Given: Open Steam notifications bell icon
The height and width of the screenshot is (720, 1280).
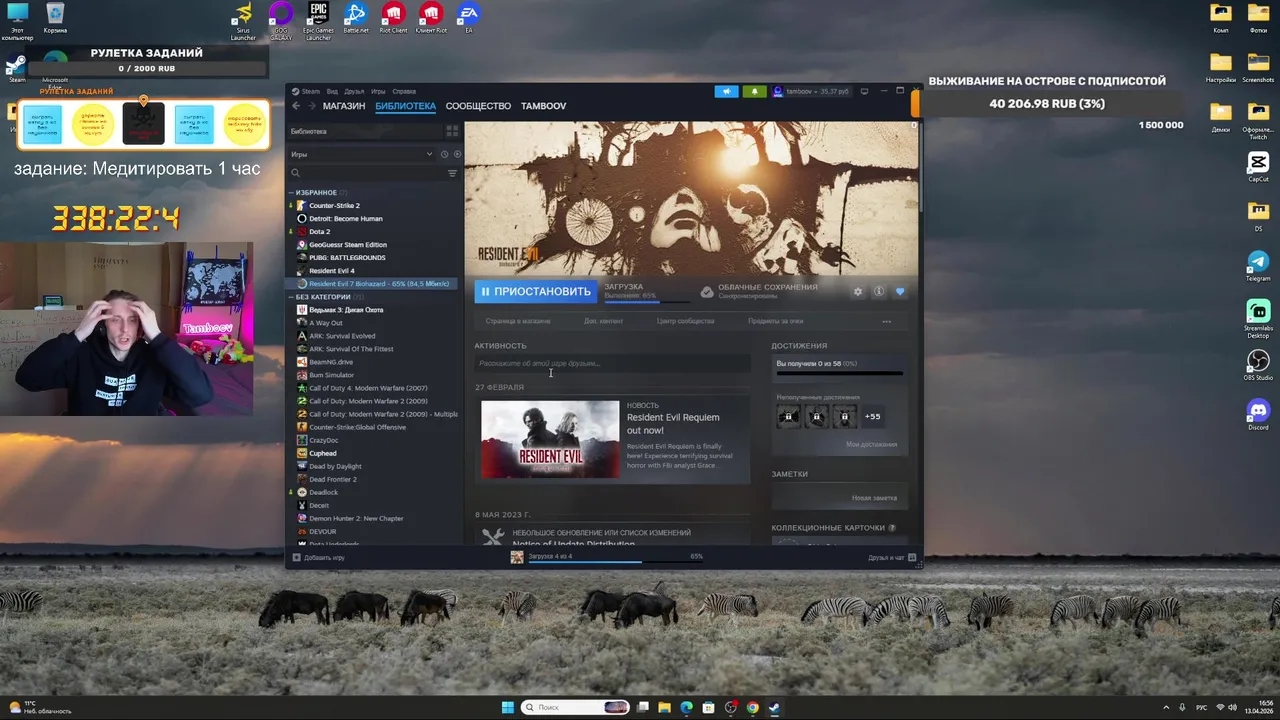Looking at the screenshot, I should pos(754,91).
